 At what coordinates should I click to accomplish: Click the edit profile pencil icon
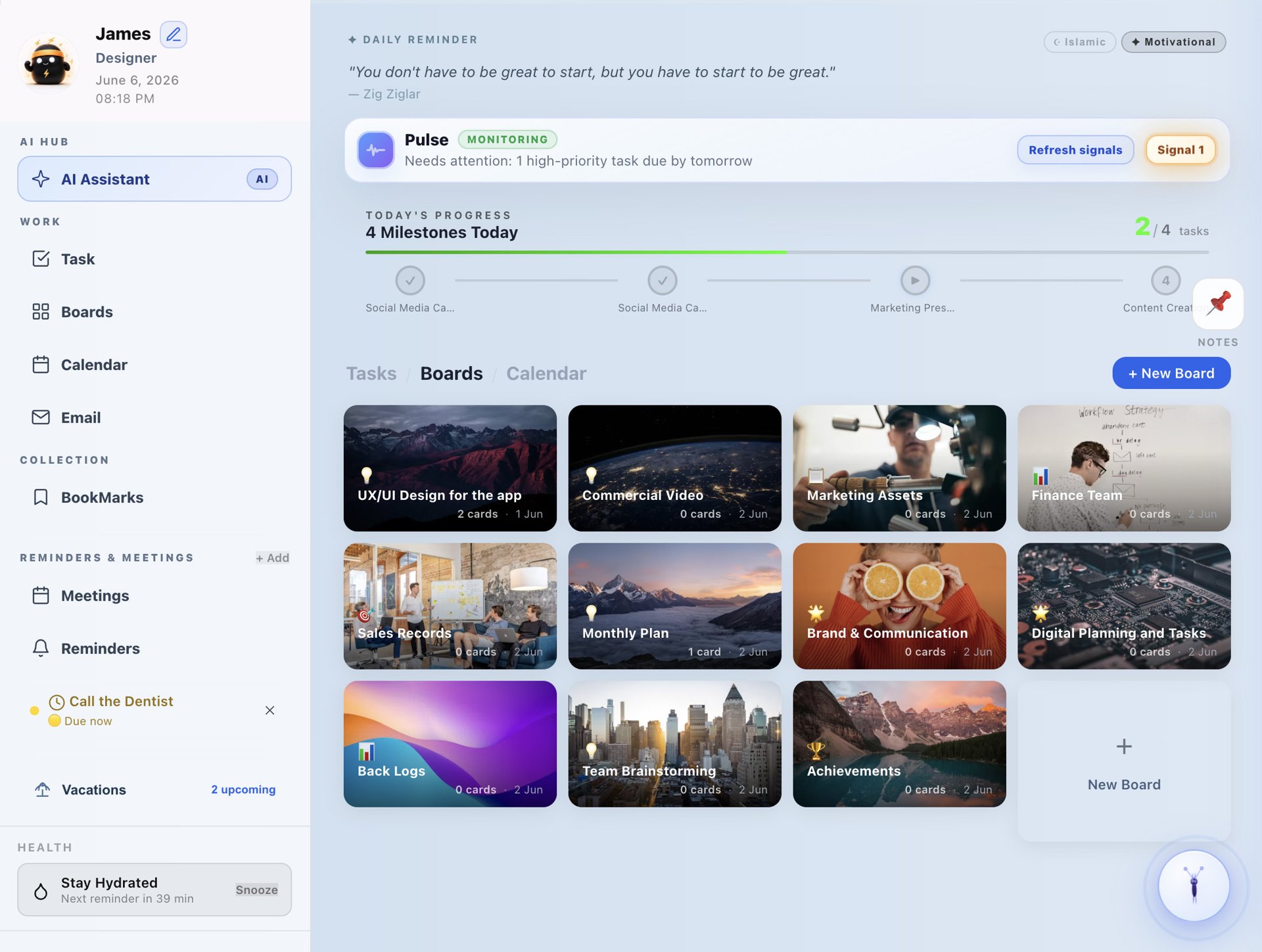click(x=174, y=34)
